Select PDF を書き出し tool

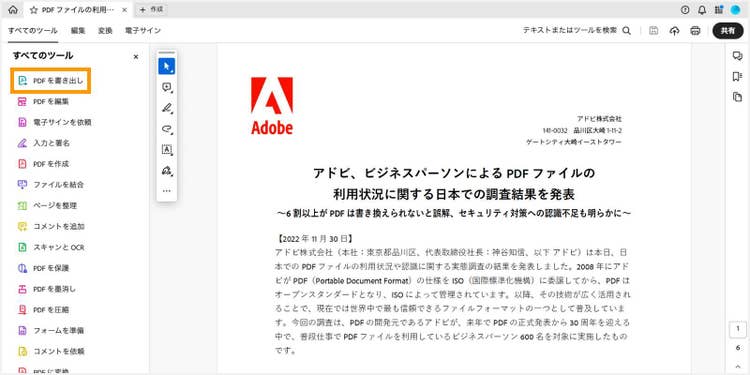tap(51, 81)
